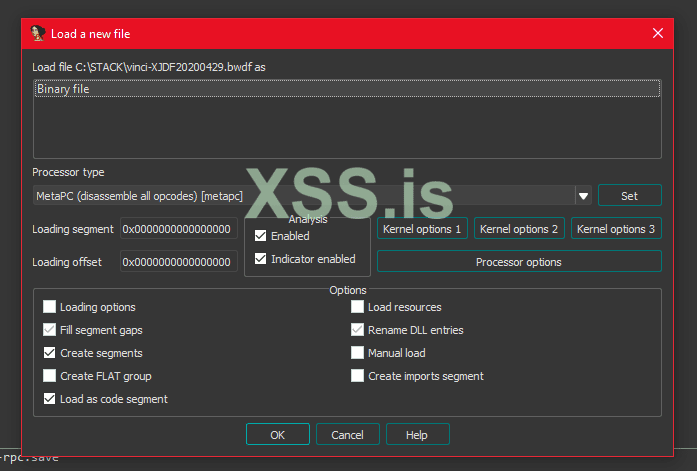Enable the Load resources checkbox
This screenshot has width=697, height=471.
click(357, 307)
